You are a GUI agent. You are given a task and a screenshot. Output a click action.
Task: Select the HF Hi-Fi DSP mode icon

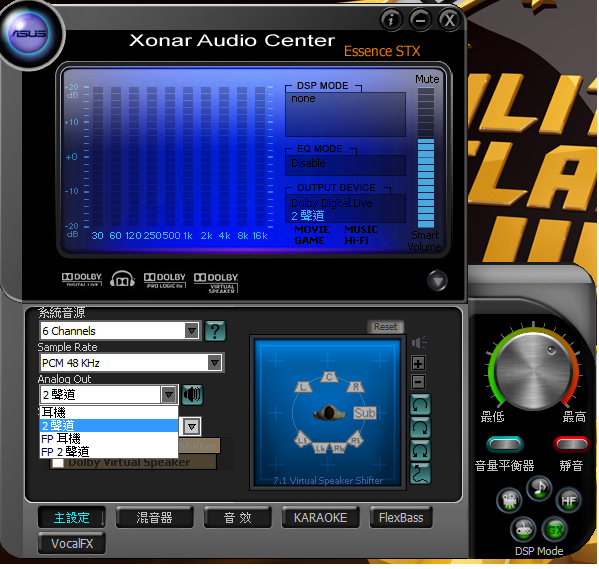[568, 500]
